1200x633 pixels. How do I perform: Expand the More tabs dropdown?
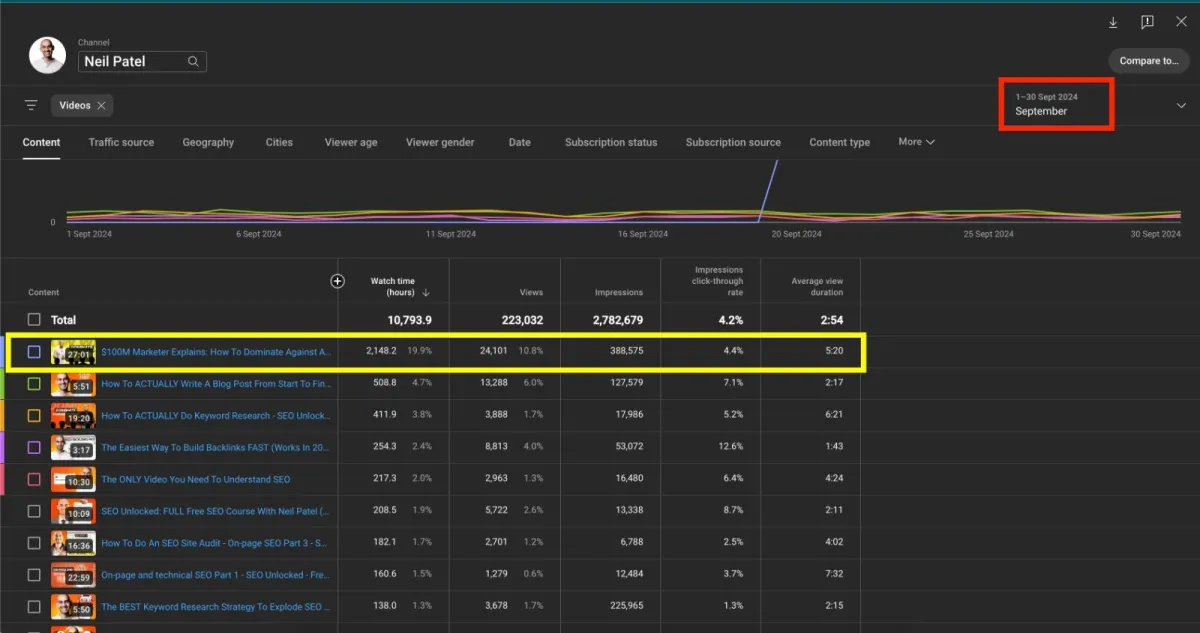(x=916, y=142)
